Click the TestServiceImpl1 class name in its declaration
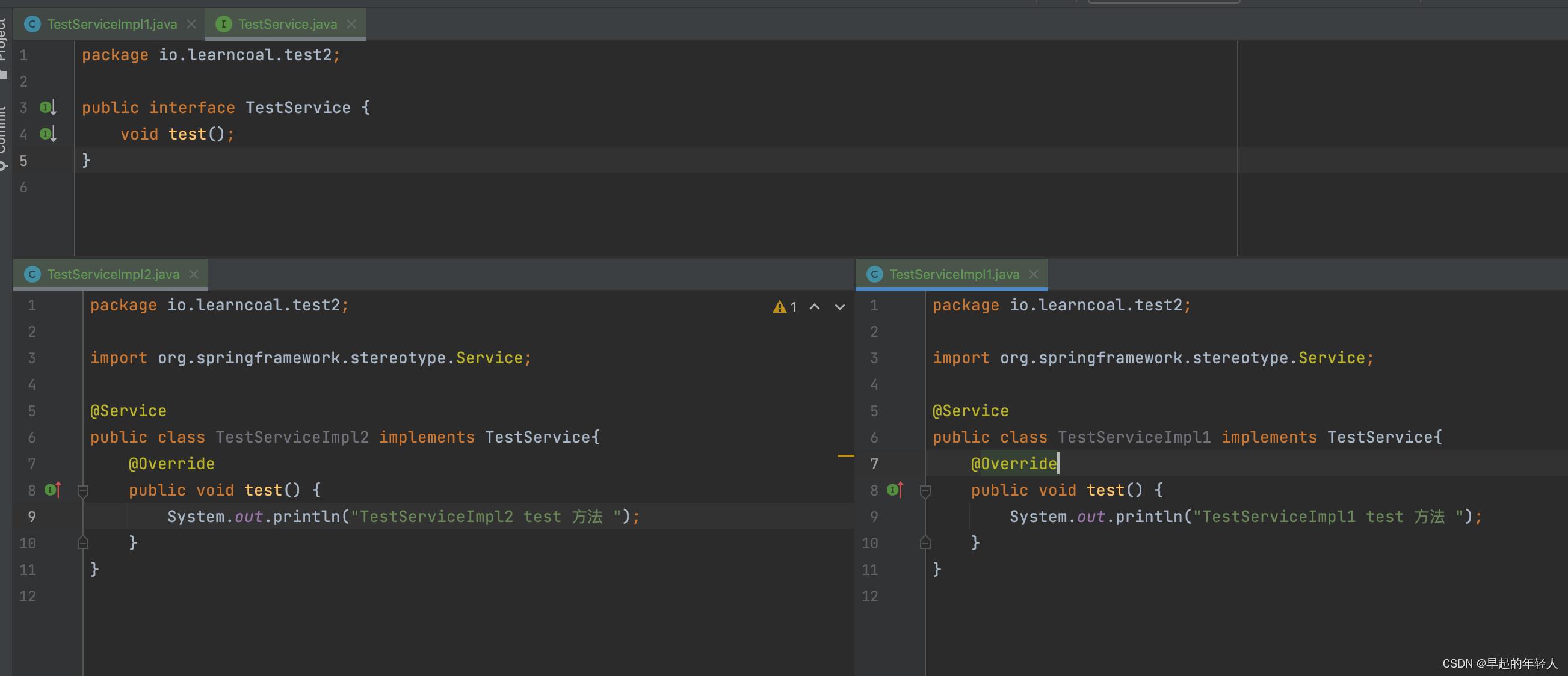1568x676 pixels. pos(1134,437)
